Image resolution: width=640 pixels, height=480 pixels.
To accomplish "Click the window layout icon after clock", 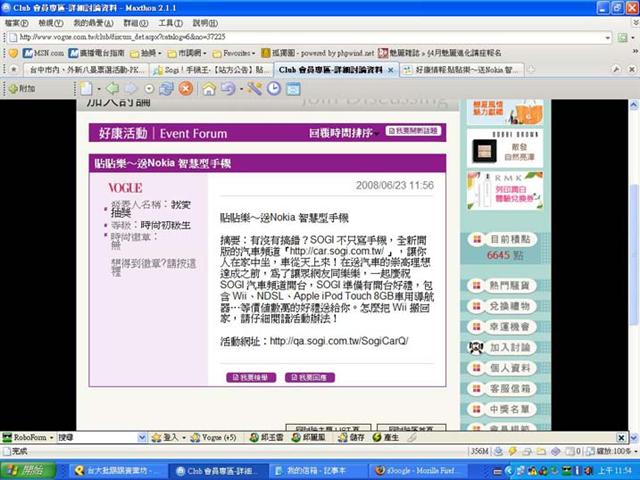I will click(293, 88).
